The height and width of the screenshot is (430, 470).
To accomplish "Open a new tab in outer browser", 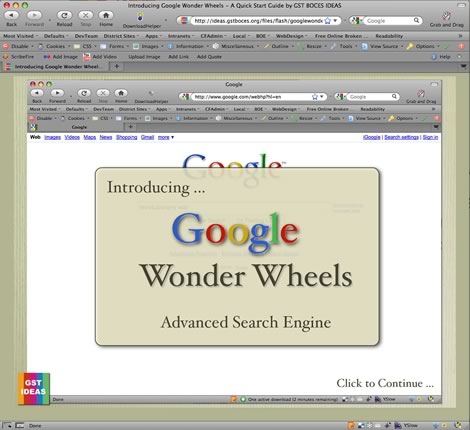I will point(117,66).
